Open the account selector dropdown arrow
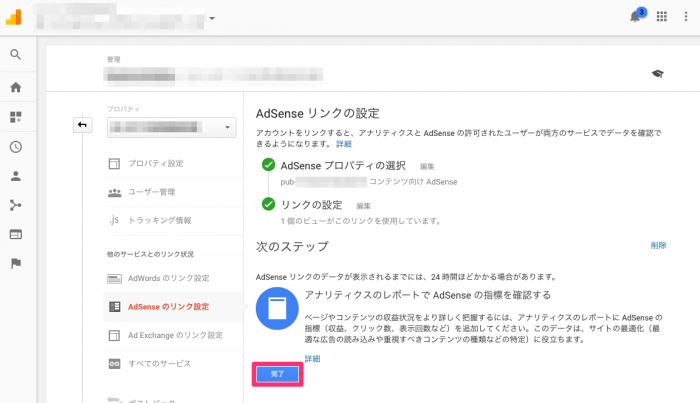Screen dimensions: 700x403 point(212,18)
